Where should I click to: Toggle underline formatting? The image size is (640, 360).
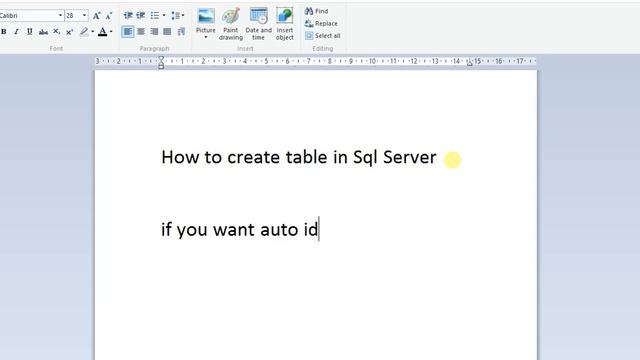click(29, 32)
